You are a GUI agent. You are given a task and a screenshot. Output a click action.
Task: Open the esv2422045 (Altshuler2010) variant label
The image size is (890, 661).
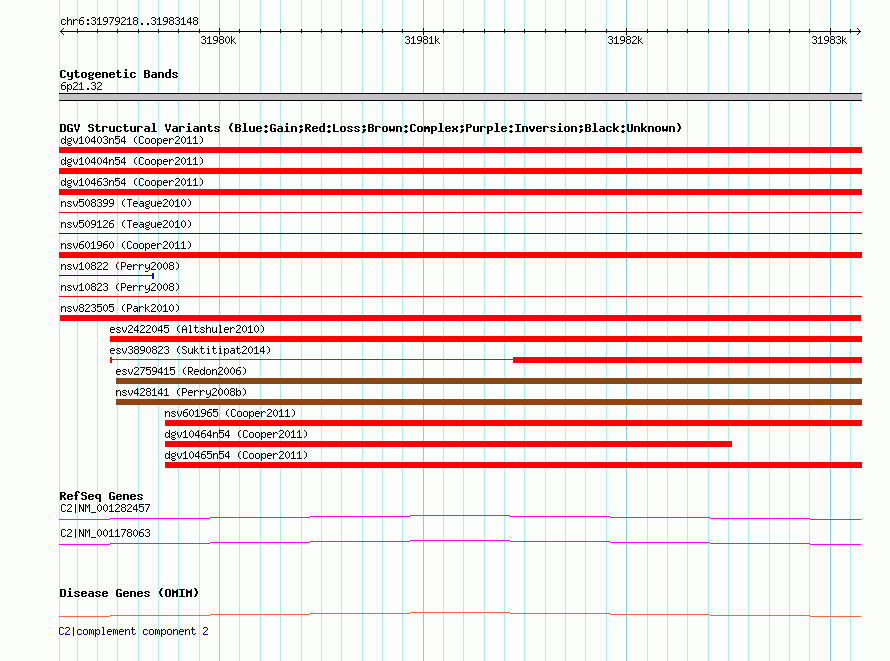(x=187, y=329)
